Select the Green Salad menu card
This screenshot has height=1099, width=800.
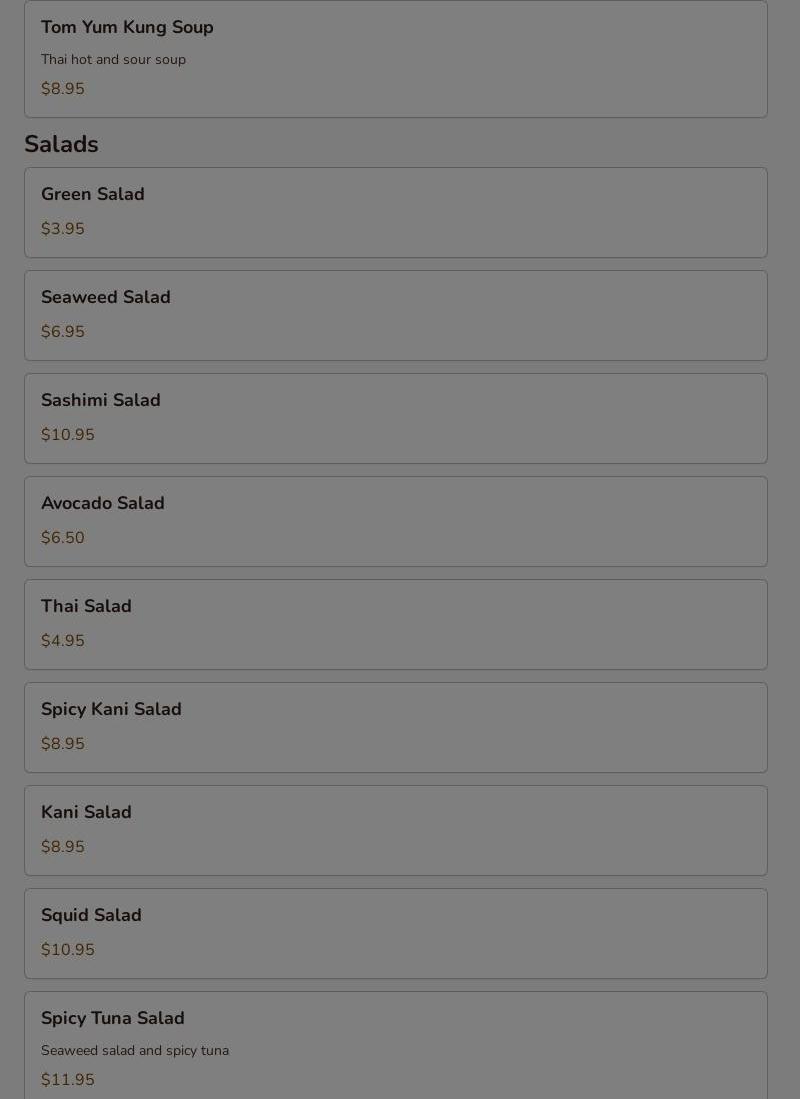point(395,212)
